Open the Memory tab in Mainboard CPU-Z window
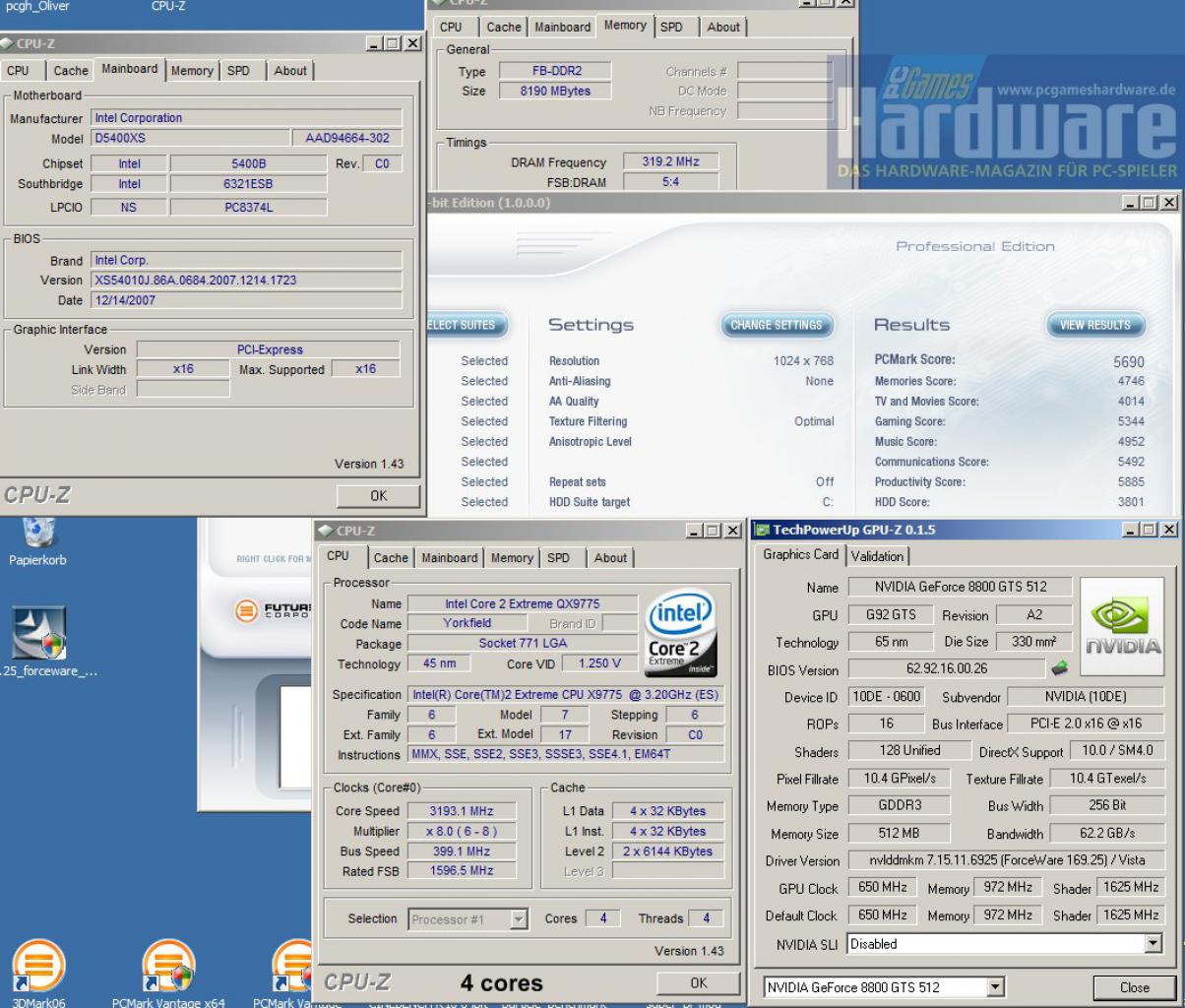 tap(192, 71)
